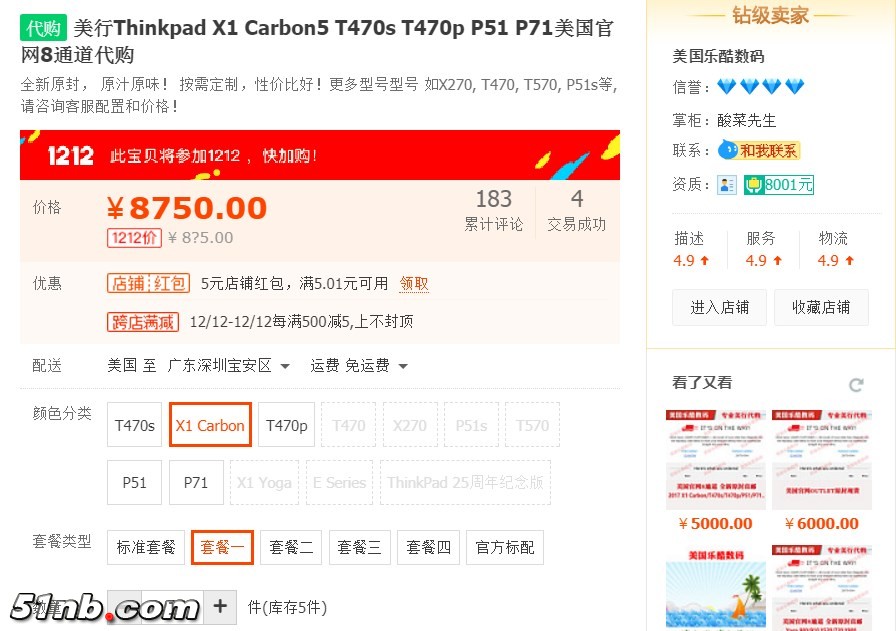896x631 pixels.
Task: Click the 进入店铺 button
Action: tap(719, 307)
